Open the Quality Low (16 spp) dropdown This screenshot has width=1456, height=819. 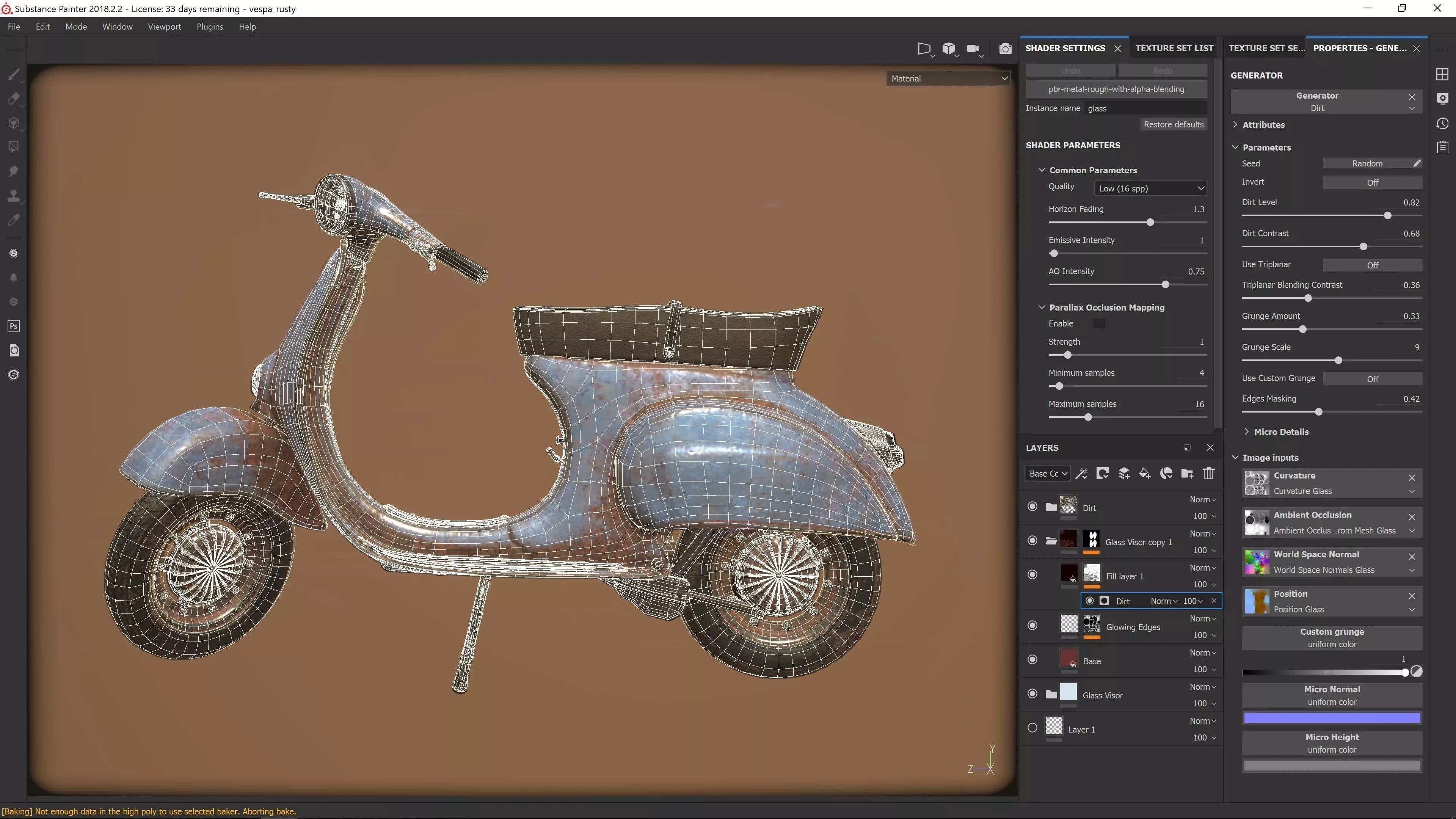(x=1150, y=188)
